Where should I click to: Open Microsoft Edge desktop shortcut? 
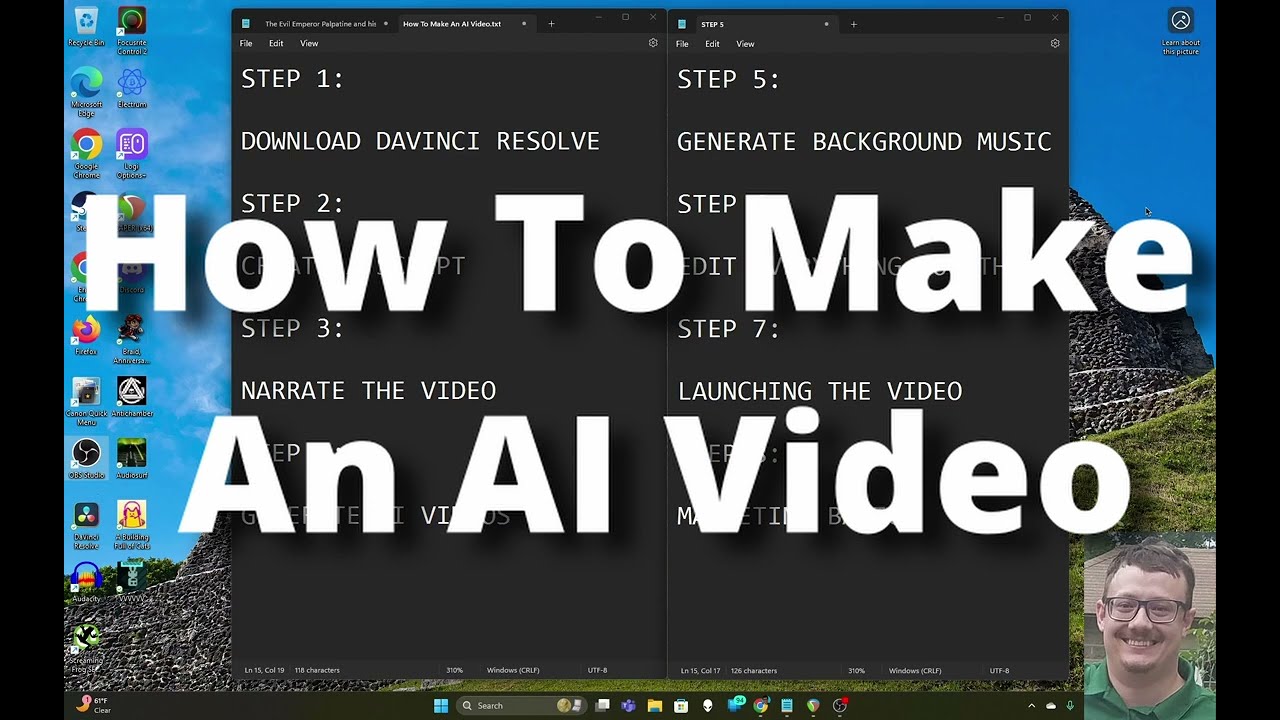(86, 92)
